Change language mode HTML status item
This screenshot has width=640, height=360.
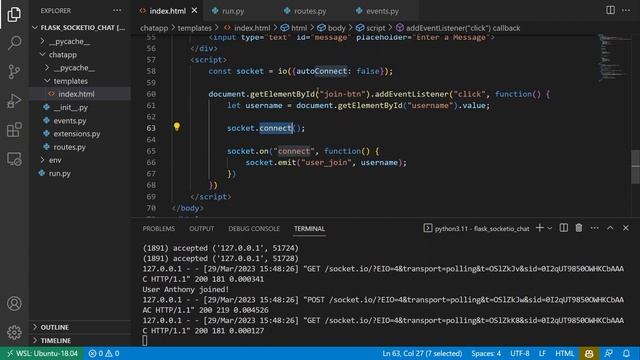coord(564,353)
